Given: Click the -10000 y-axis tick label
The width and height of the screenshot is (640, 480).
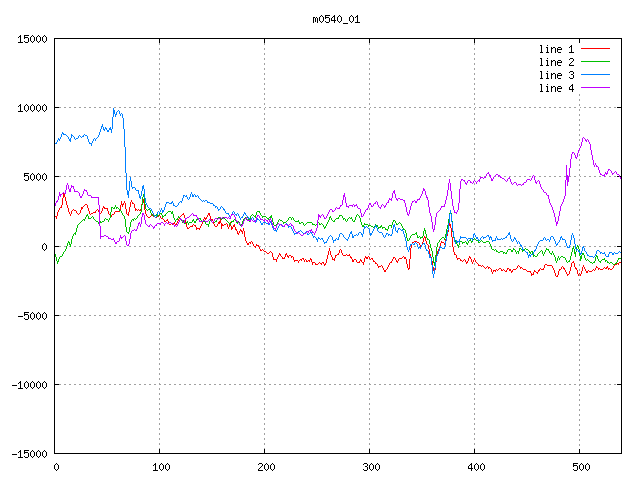Looking at the screenshot, I should pos(29,384).
